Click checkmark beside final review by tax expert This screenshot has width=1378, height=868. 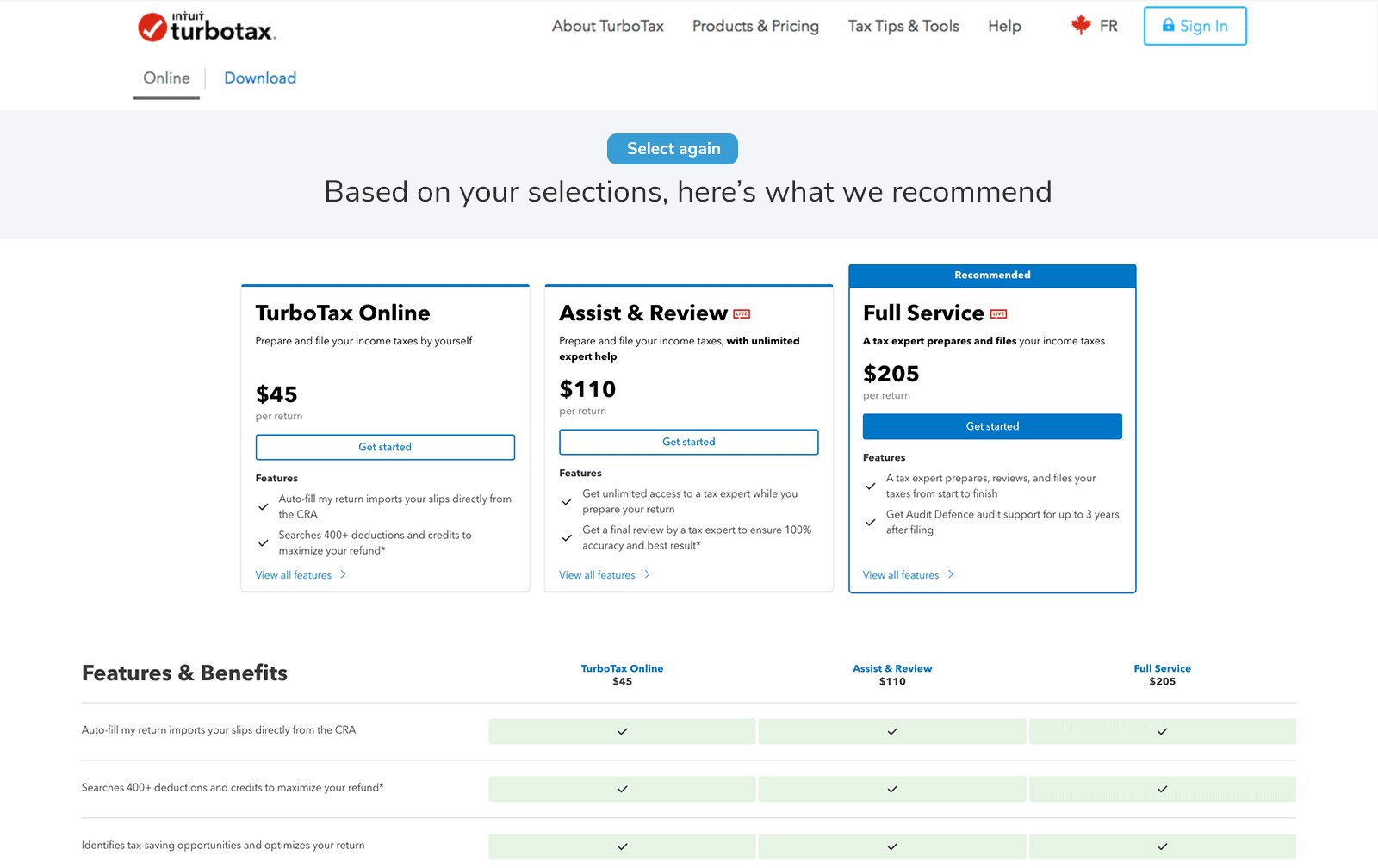pyautogui.click(x=567, y=537)
